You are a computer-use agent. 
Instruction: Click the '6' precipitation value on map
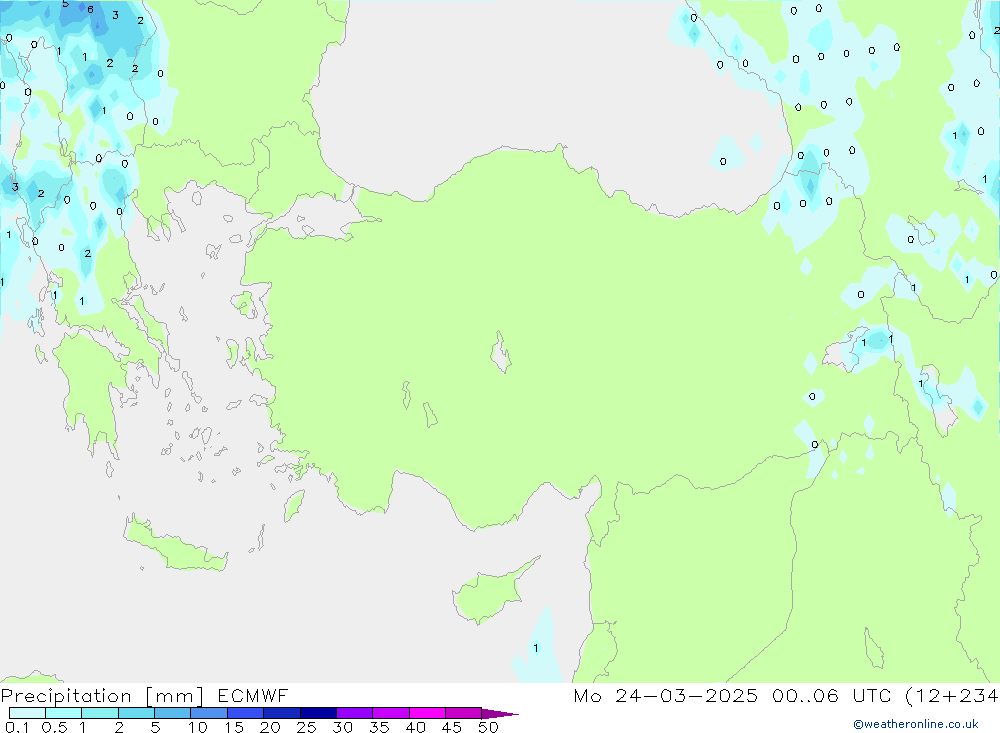[x=91, y=10]
